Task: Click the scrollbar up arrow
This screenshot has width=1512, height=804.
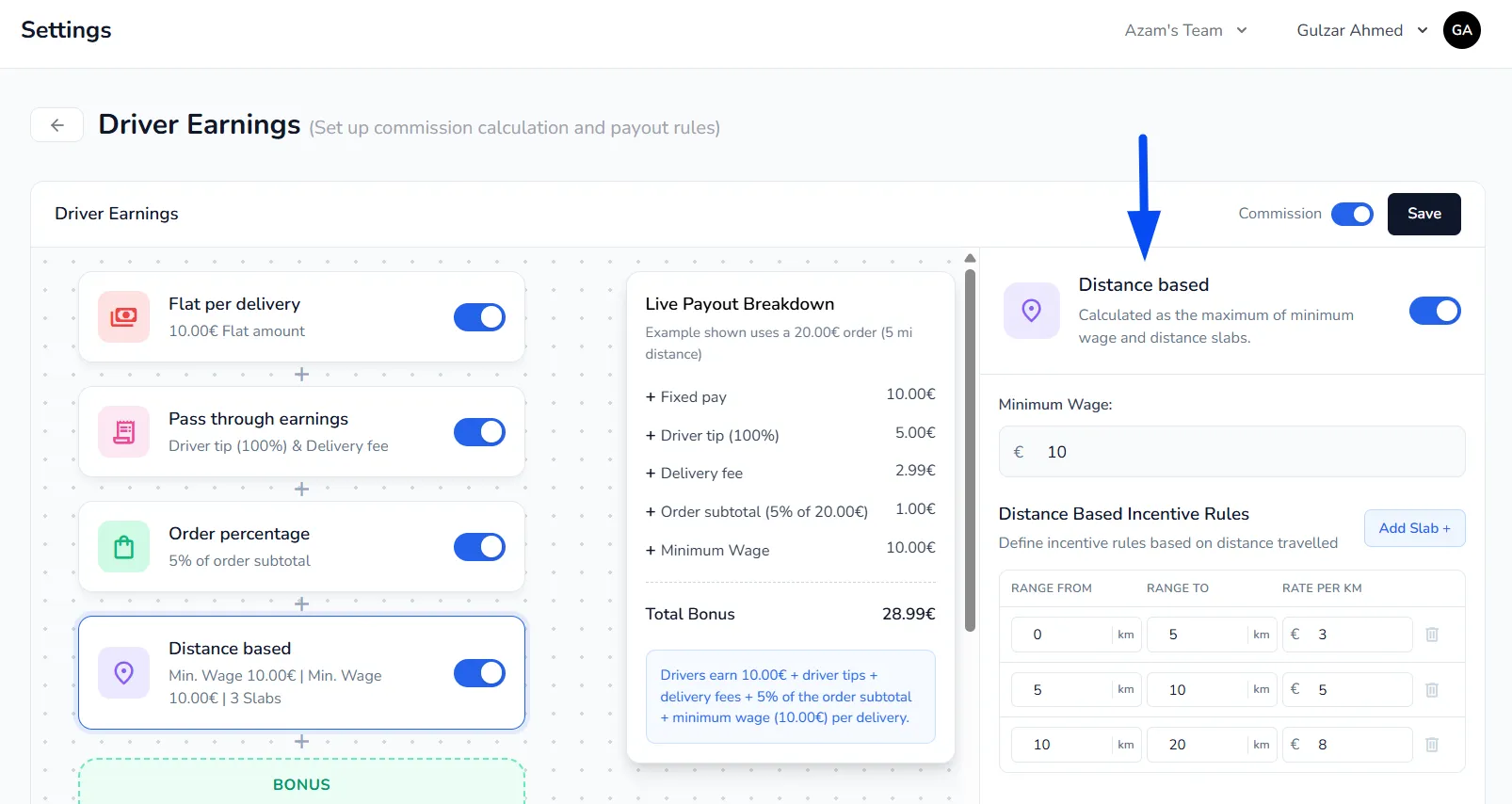Action: [970, 258]
